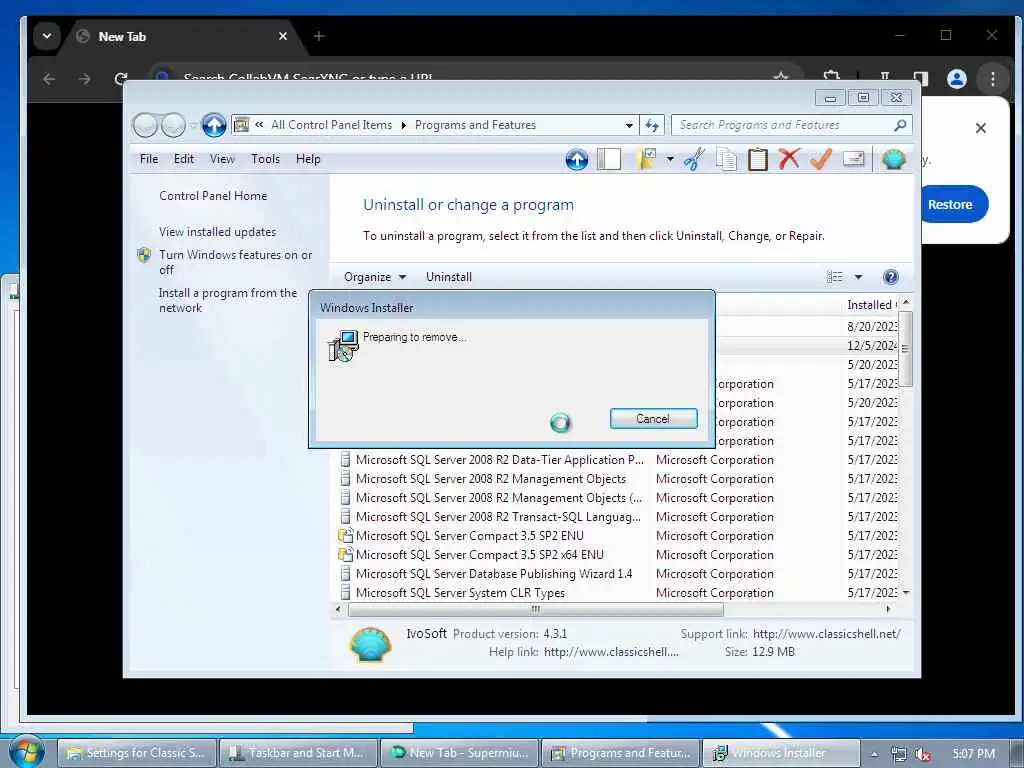Click the Chrome profile avatar icon

[x=957, y=79]
